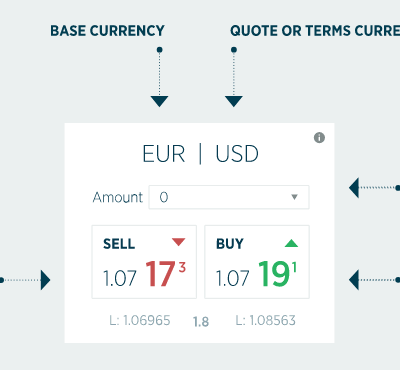
Task: Click the info icon on the EUR/USD tile
Action: pyautogui.click(x=319, y=138)
